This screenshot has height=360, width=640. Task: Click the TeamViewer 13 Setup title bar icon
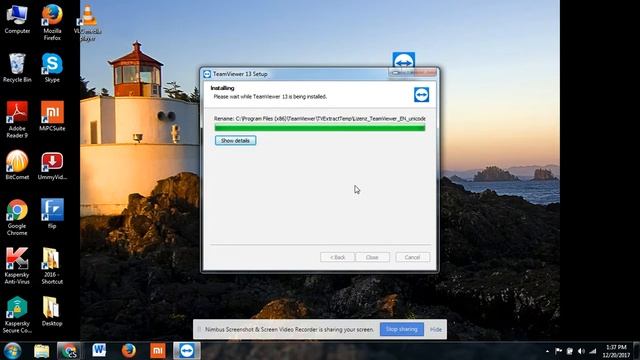click(207, 74)
